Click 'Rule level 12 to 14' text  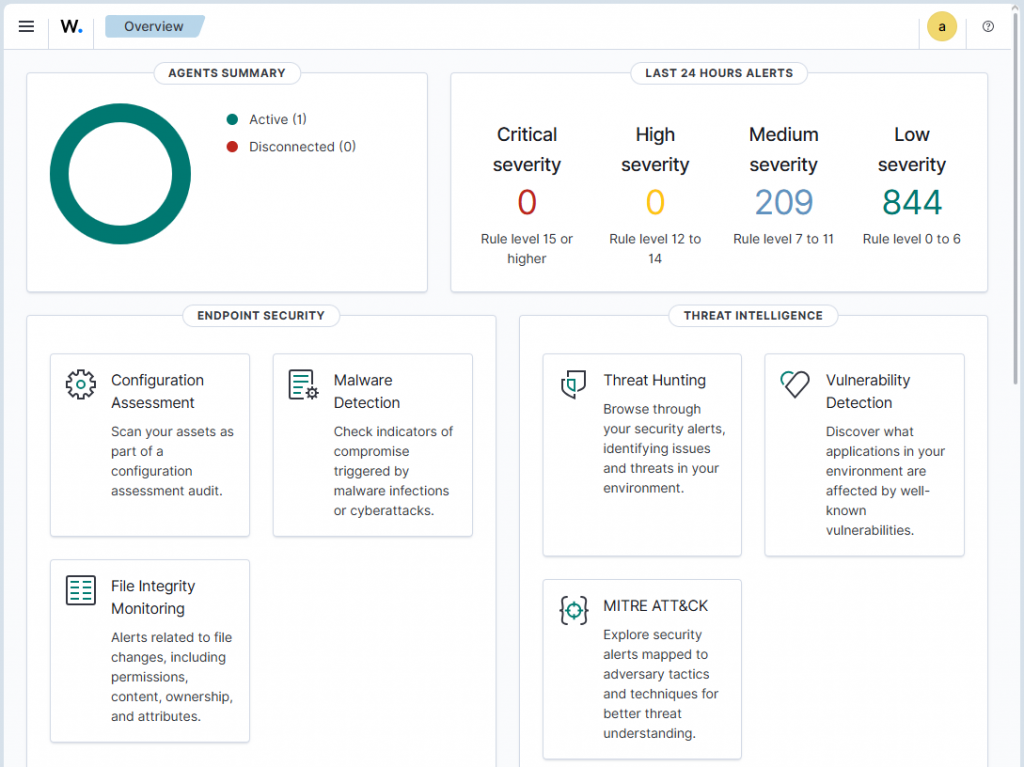[x=655, y=249]
